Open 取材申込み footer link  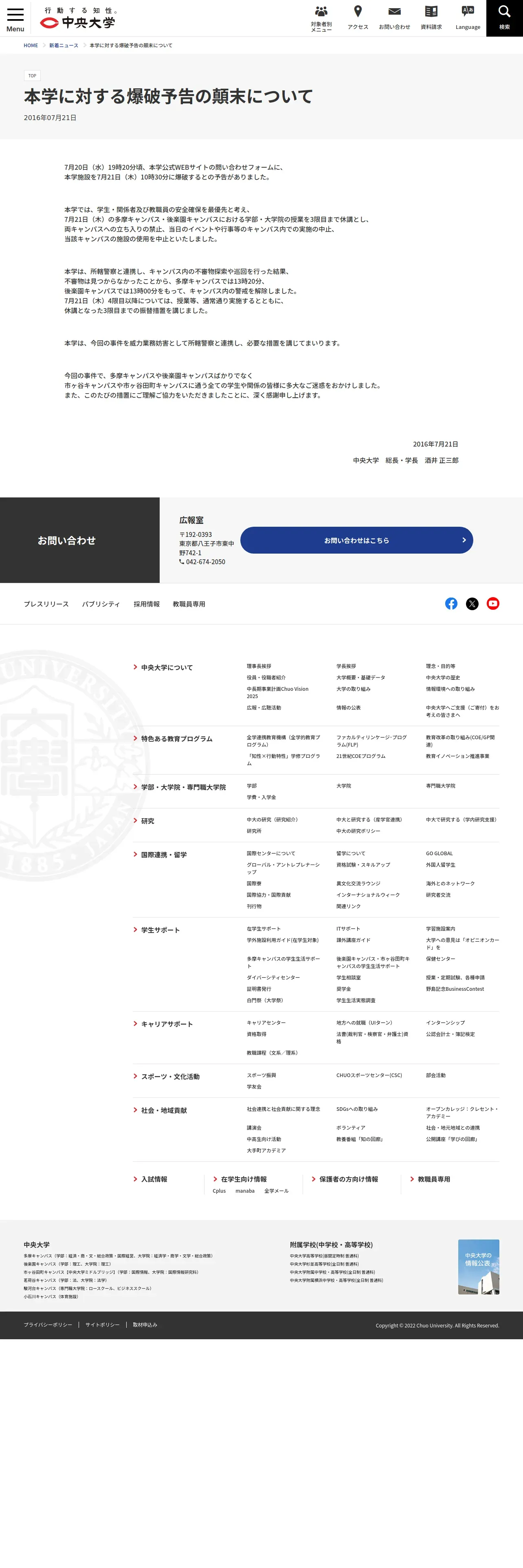[145, 1325]
